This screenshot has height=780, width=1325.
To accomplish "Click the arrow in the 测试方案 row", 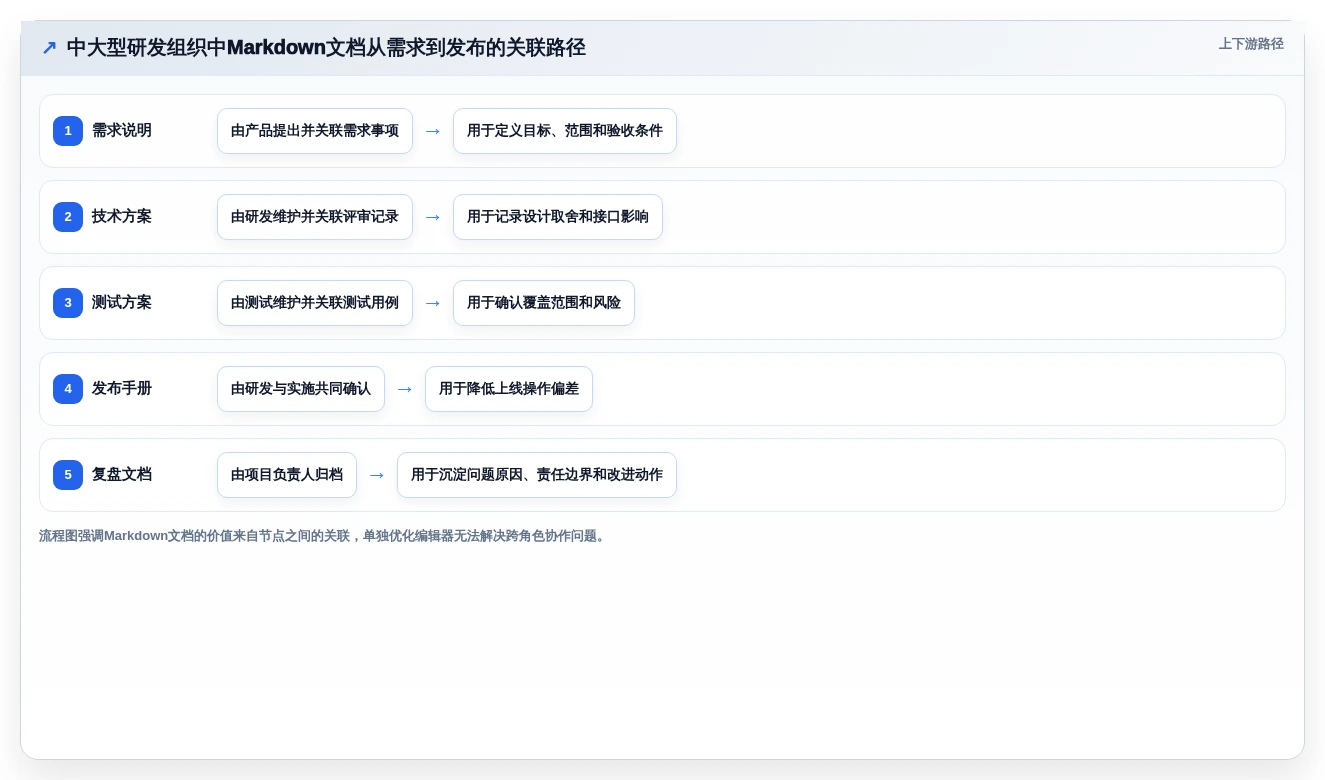I will (x=433, y=303).
